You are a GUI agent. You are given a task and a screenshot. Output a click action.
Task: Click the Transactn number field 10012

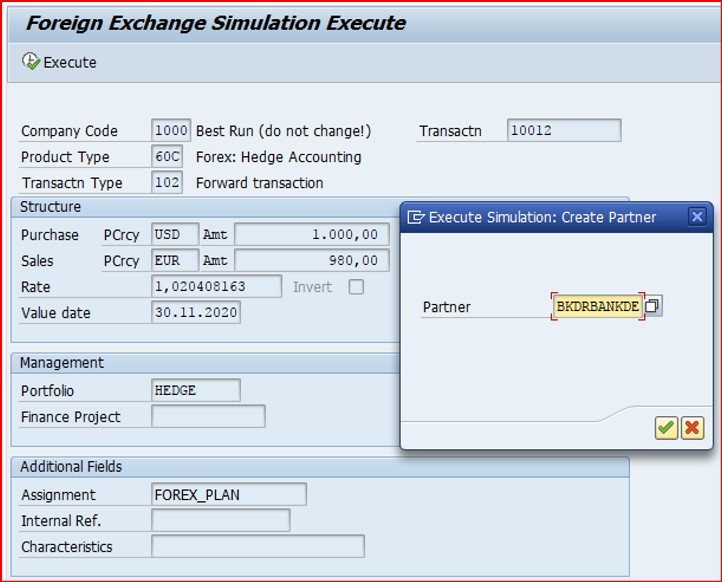point(564,130)
